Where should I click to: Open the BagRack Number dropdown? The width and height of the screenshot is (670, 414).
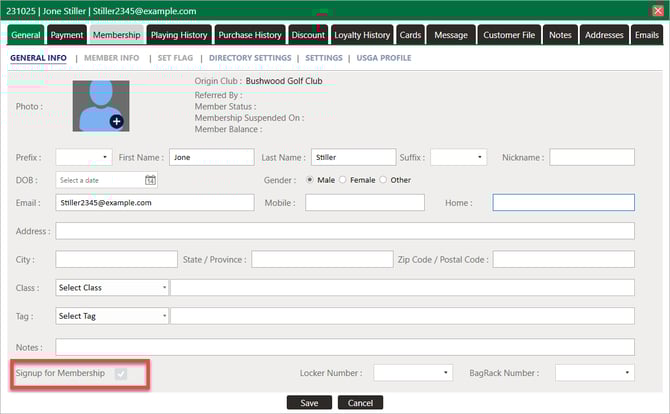[594, 373]
